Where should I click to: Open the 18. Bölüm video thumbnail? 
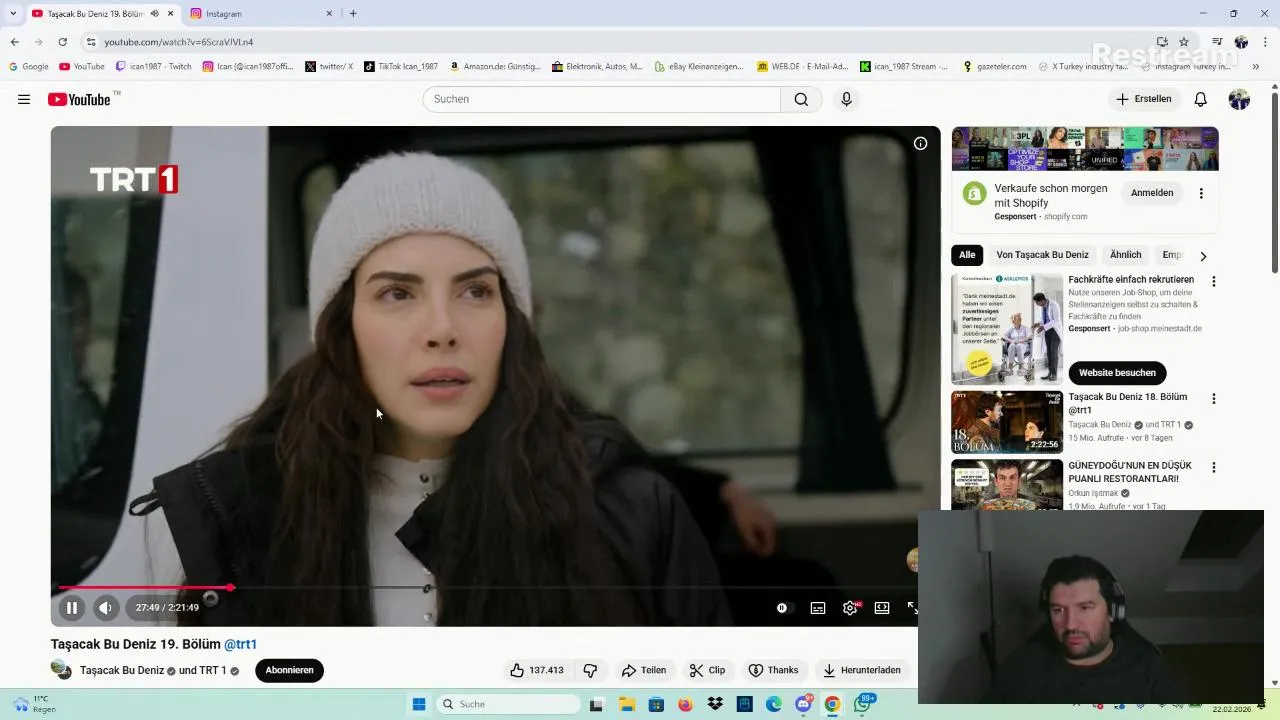click(1007, 422)
